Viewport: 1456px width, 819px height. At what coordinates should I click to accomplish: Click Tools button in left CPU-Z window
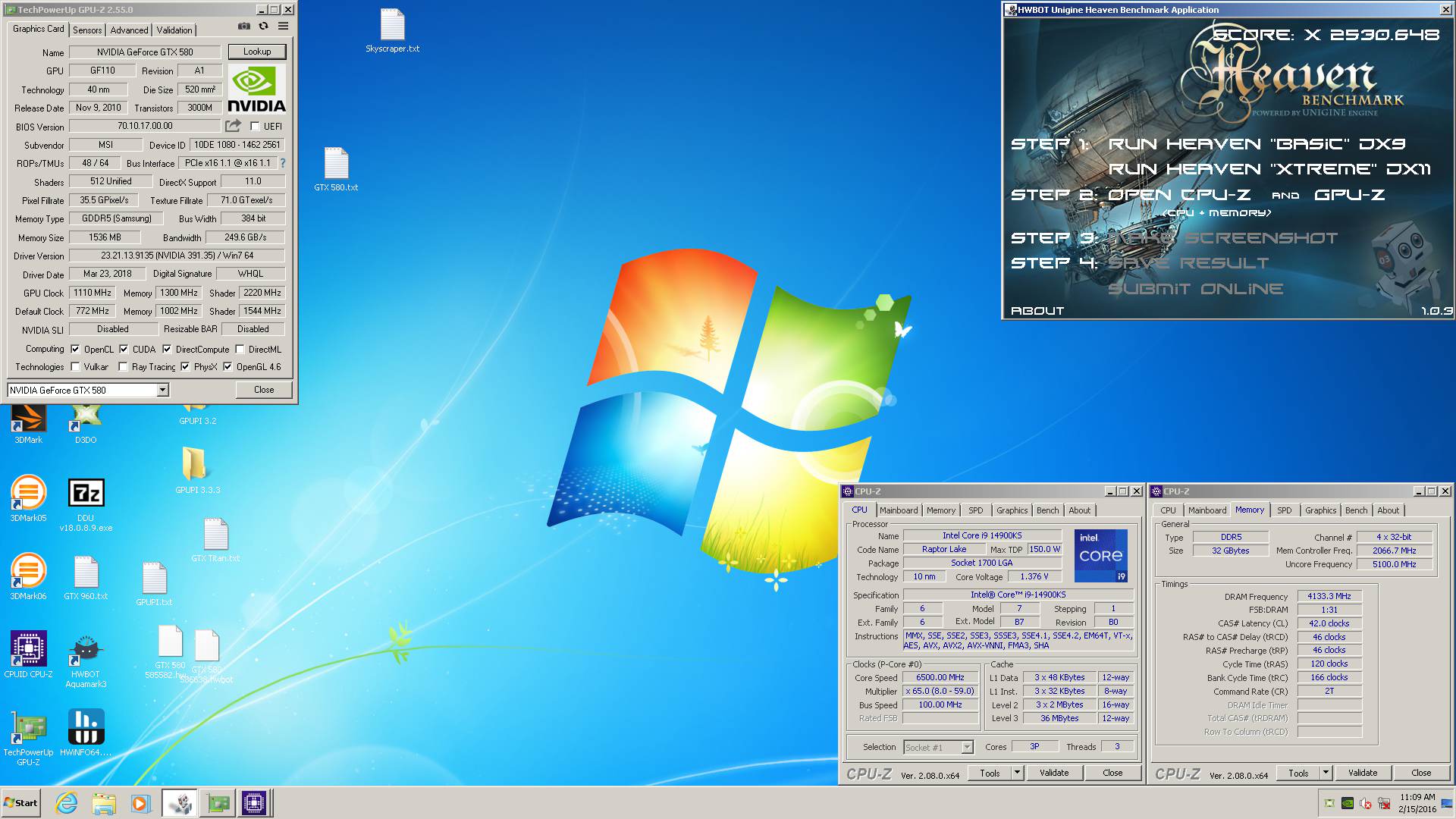click(990, 773)
